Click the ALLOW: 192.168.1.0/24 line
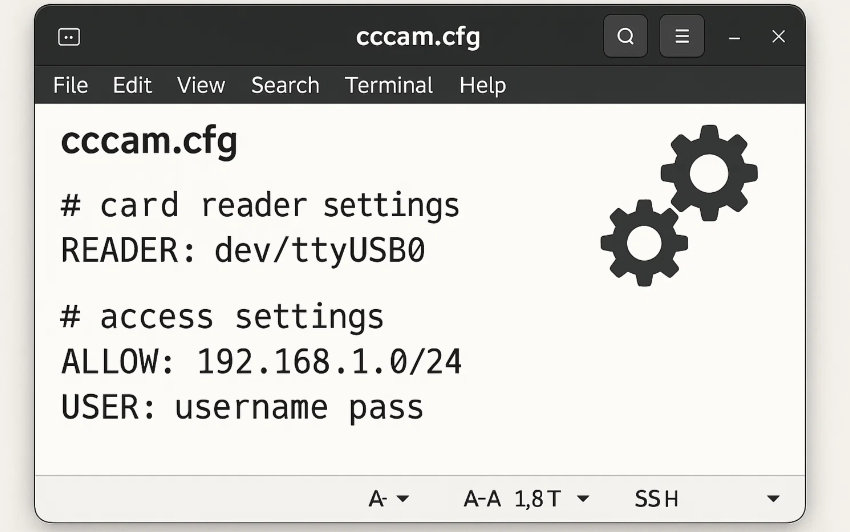 click(x=261, y=362)
